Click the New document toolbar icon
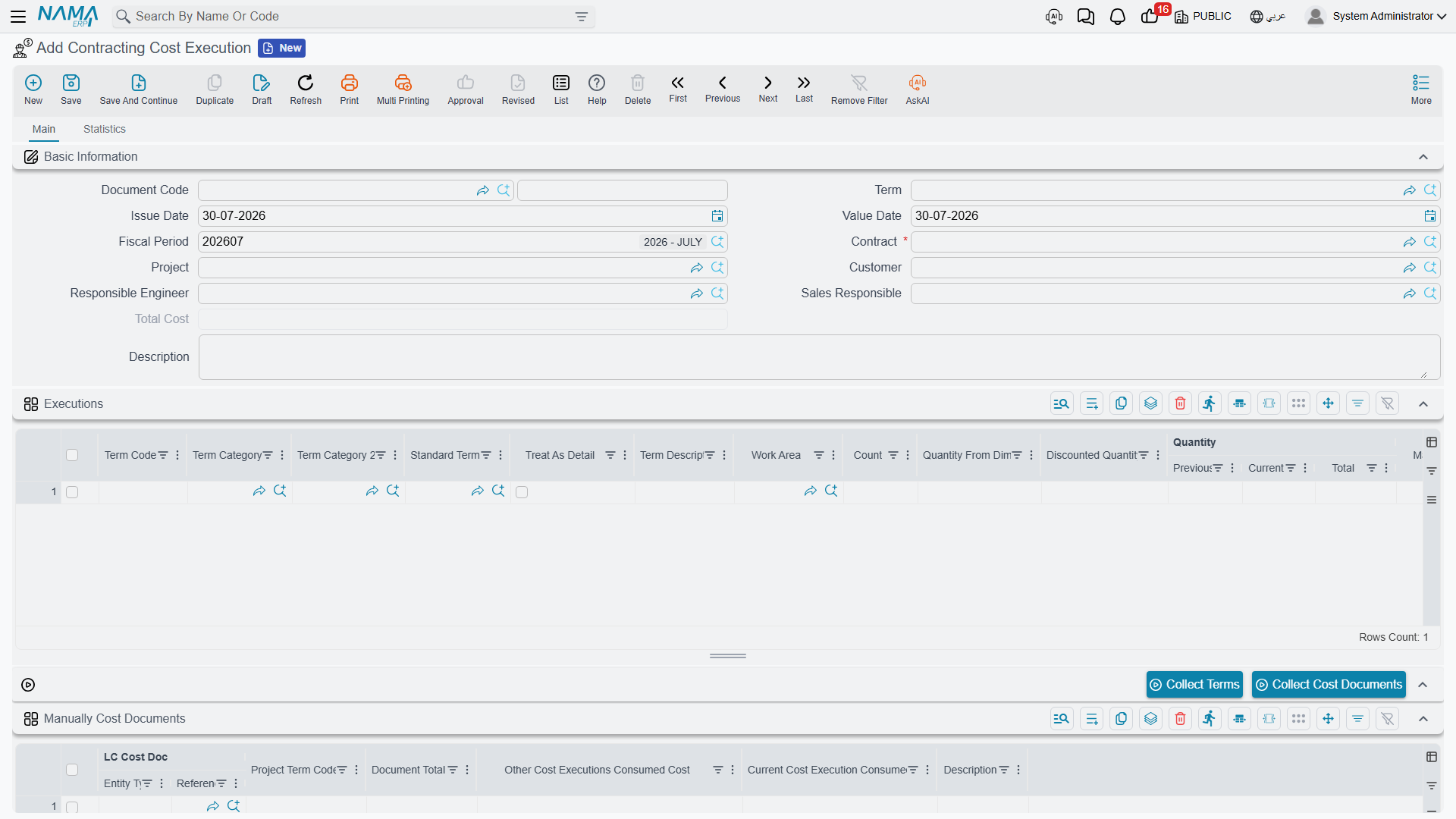 33,89
